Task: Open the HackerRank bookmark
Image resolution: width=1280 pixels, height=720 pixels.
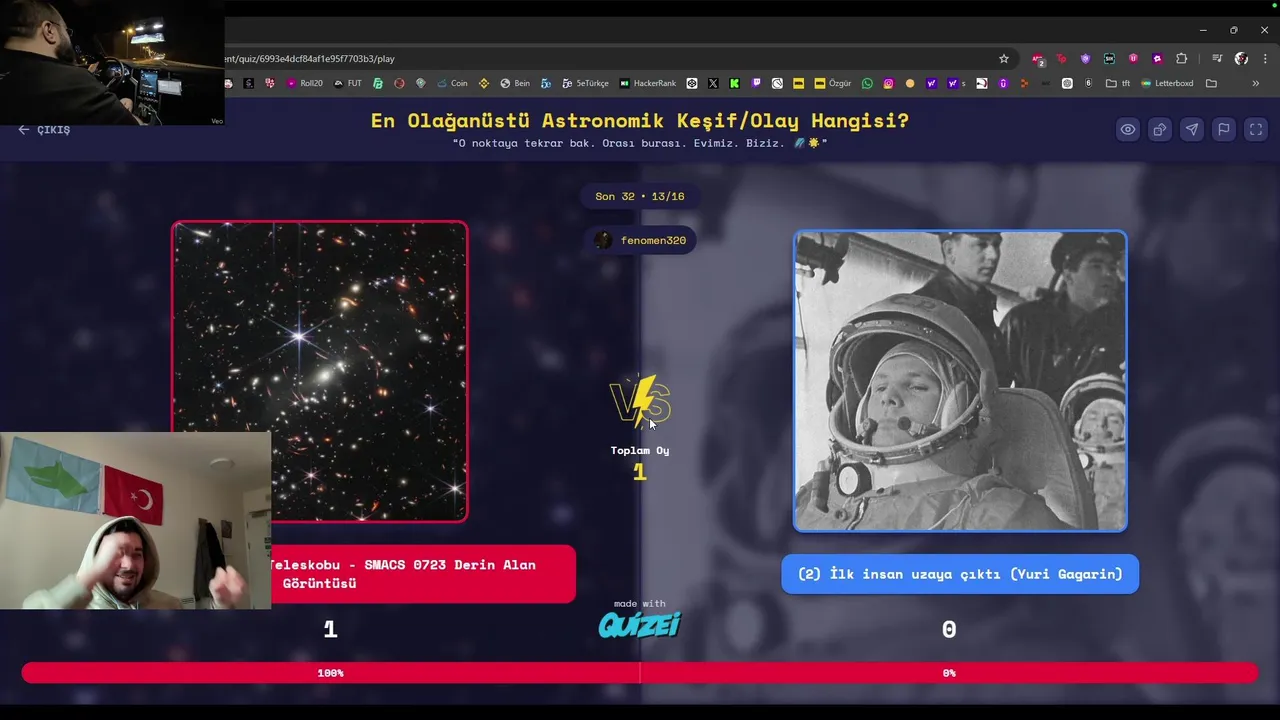Action: 648,83
